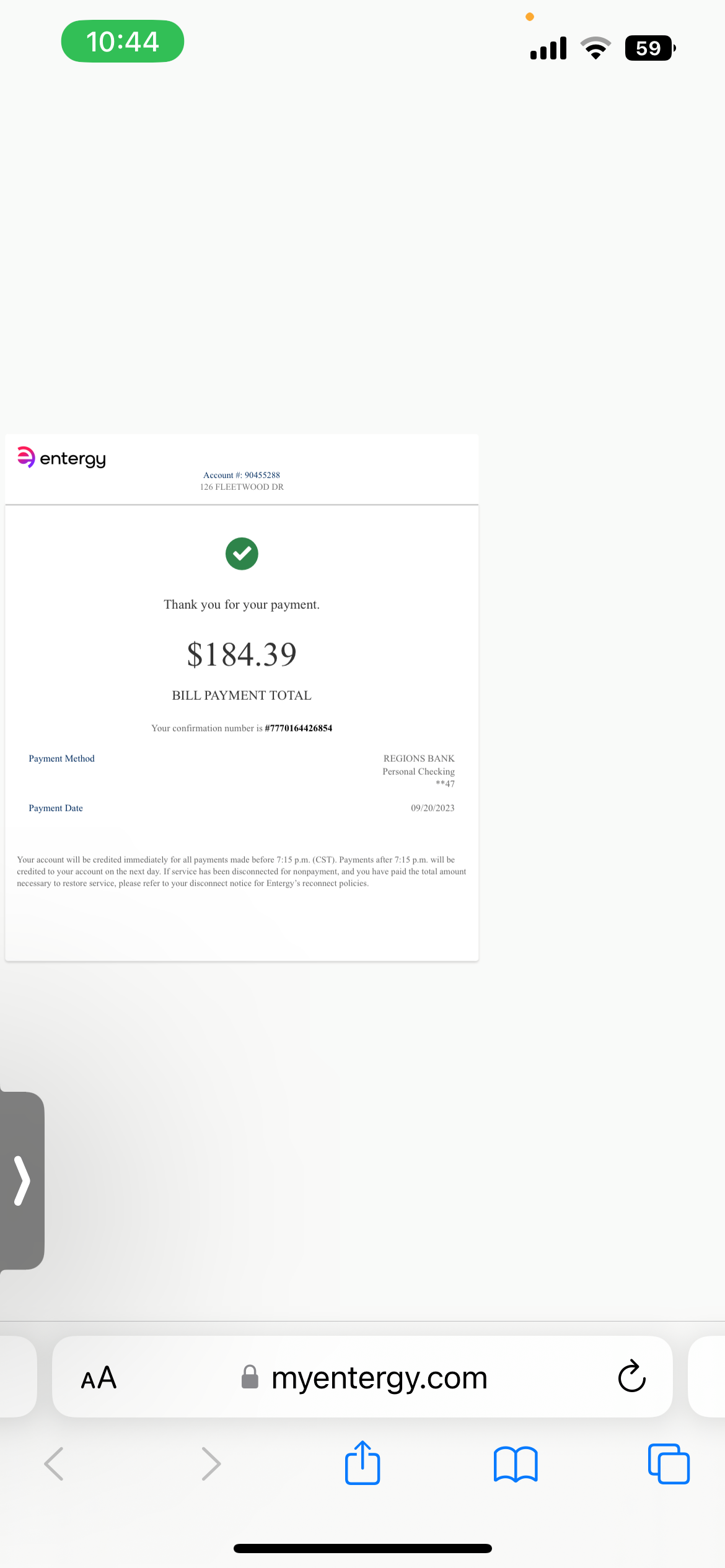This screenshot has width=725, height=1568.
Task: Tap the myentergy.com address bar
Action: [379, 1378]
